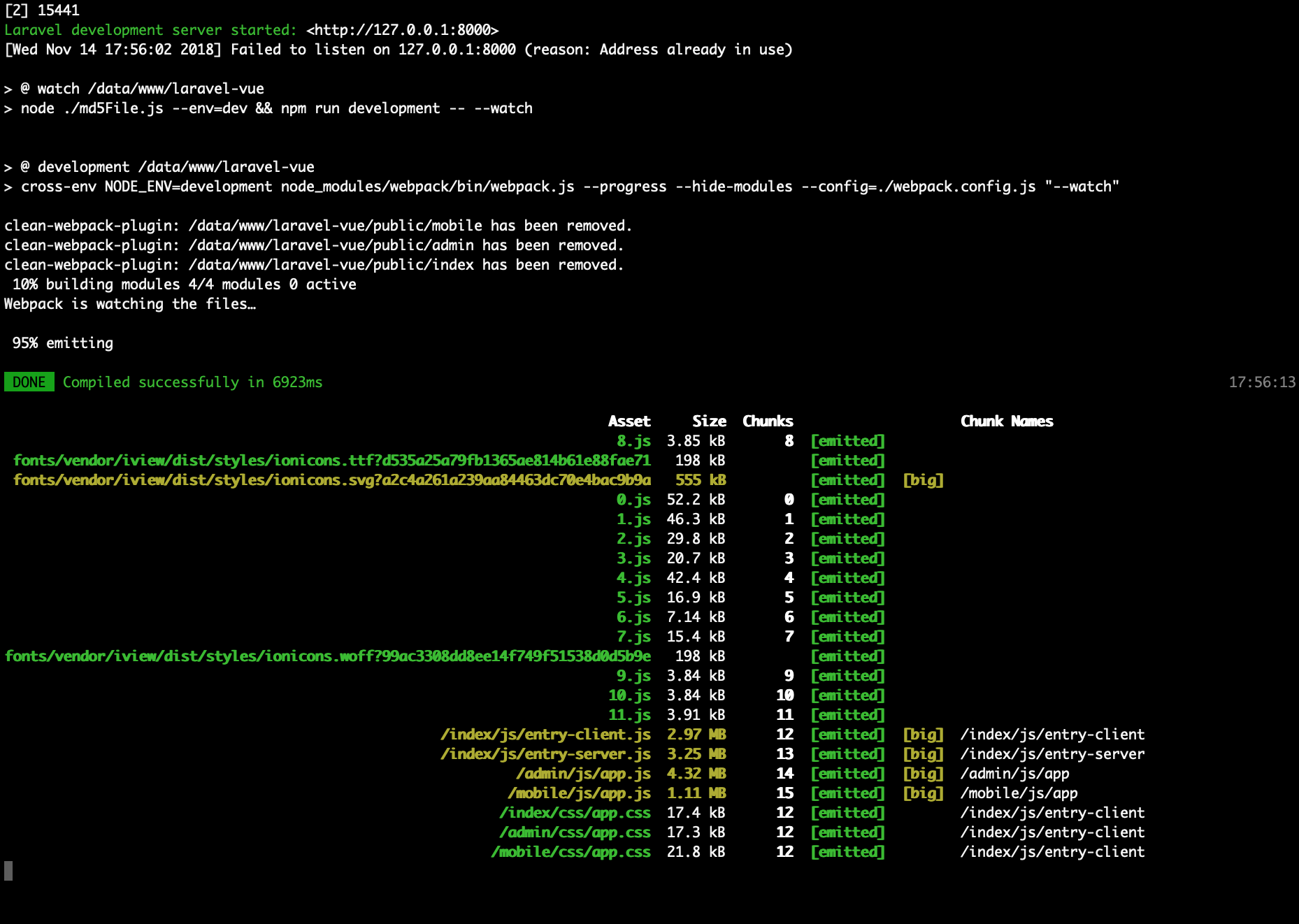Viewport: 1299px width, 924px height.
Task: Click the 15.4 kB size value
Action: click(x=696, y=637)
